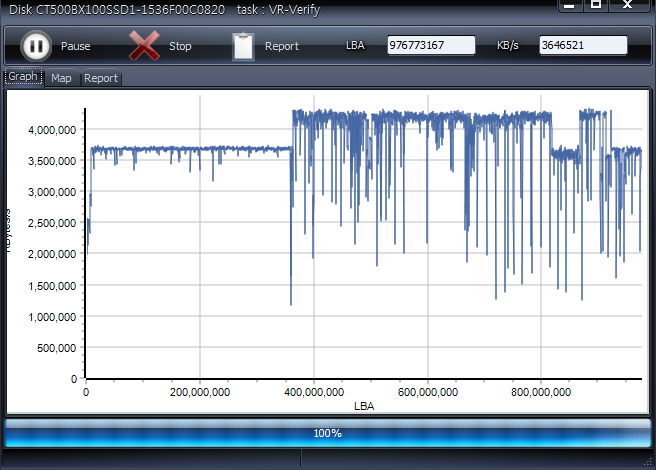
Task: Click the clipboard Report icon
Action: 243,46
